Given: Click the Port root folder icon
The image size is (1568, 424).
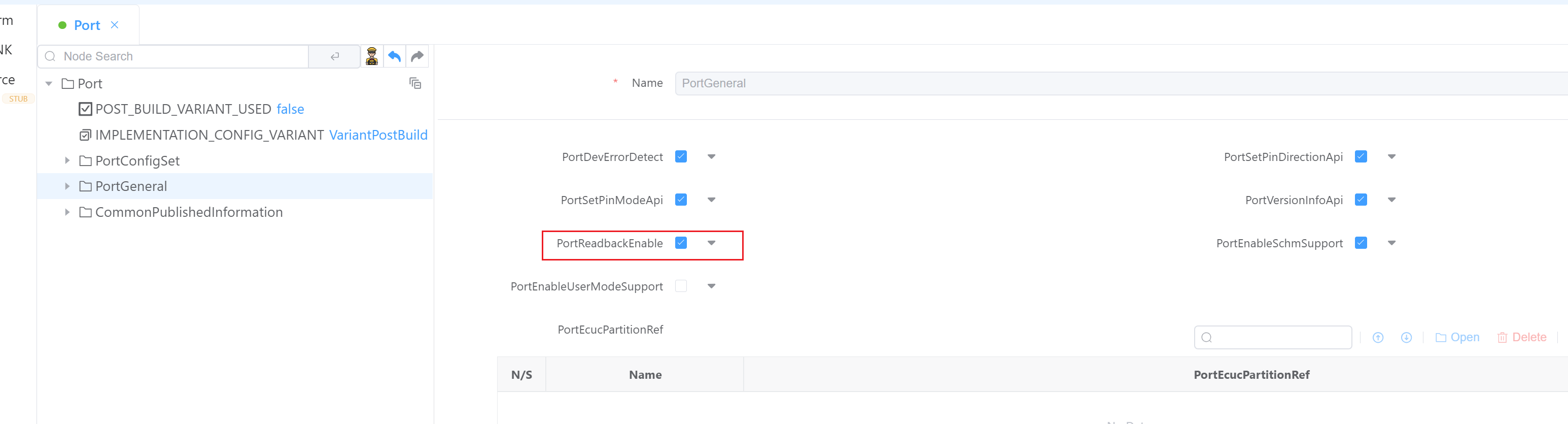Looking at the screenshot, I should 67,83.
